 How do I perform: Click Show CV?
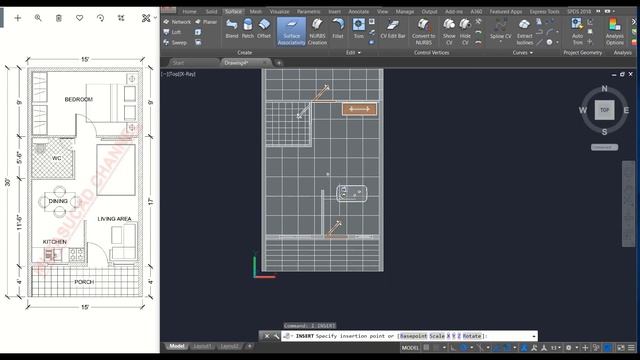tap(449, 31)
